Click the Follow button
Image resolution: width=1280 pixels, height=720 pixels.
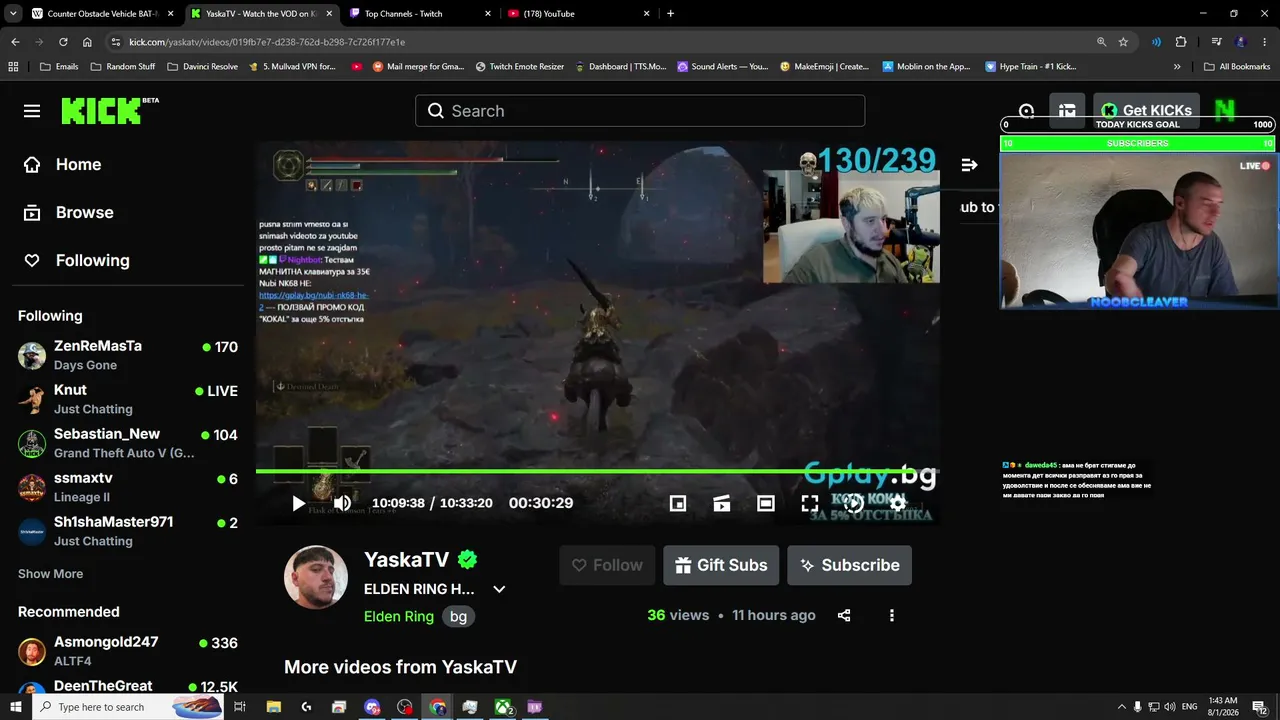pos(608,565)
